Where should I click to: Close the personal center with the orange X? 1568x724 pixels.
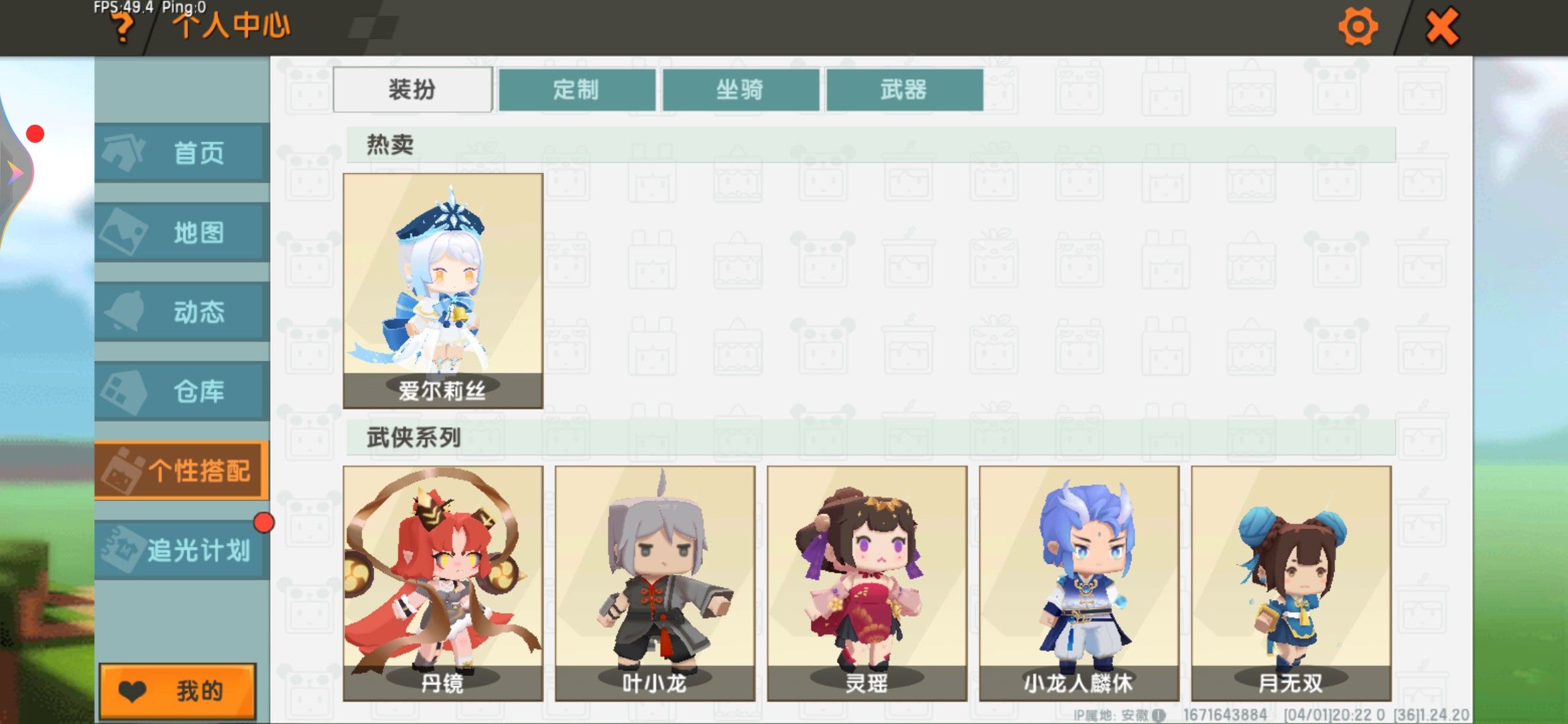[1442, 27]
